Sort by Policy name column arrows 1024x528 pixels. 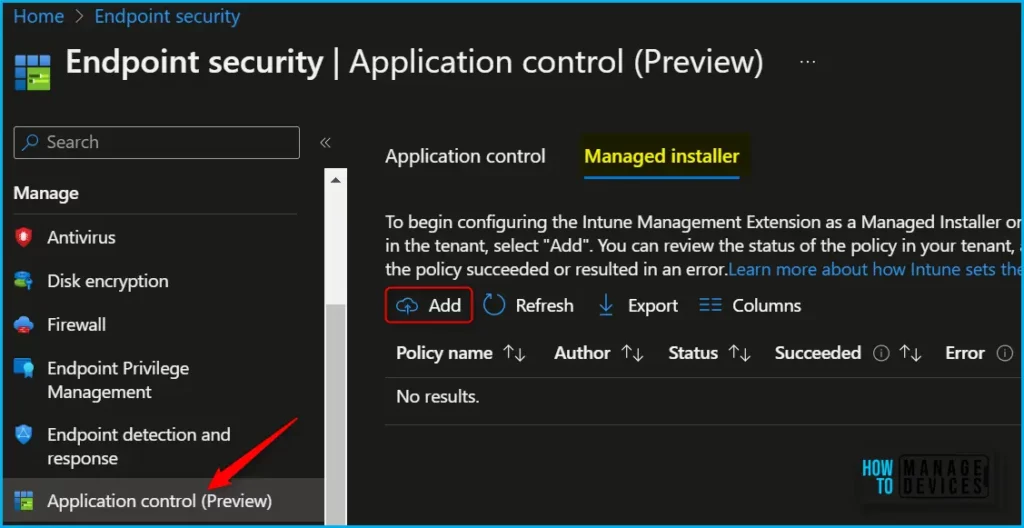tap(515, 354)
